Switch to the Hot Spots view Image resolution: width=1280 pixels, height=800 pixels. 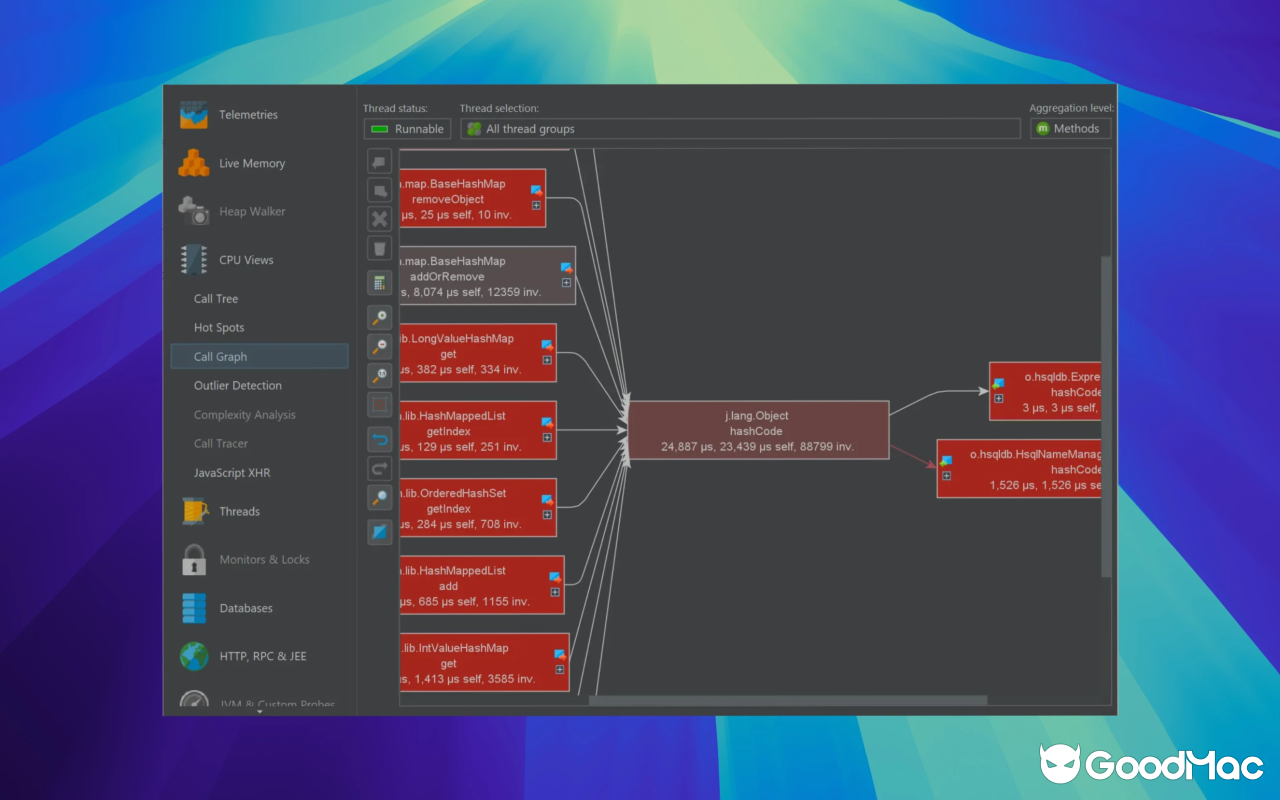click(219, 327)
